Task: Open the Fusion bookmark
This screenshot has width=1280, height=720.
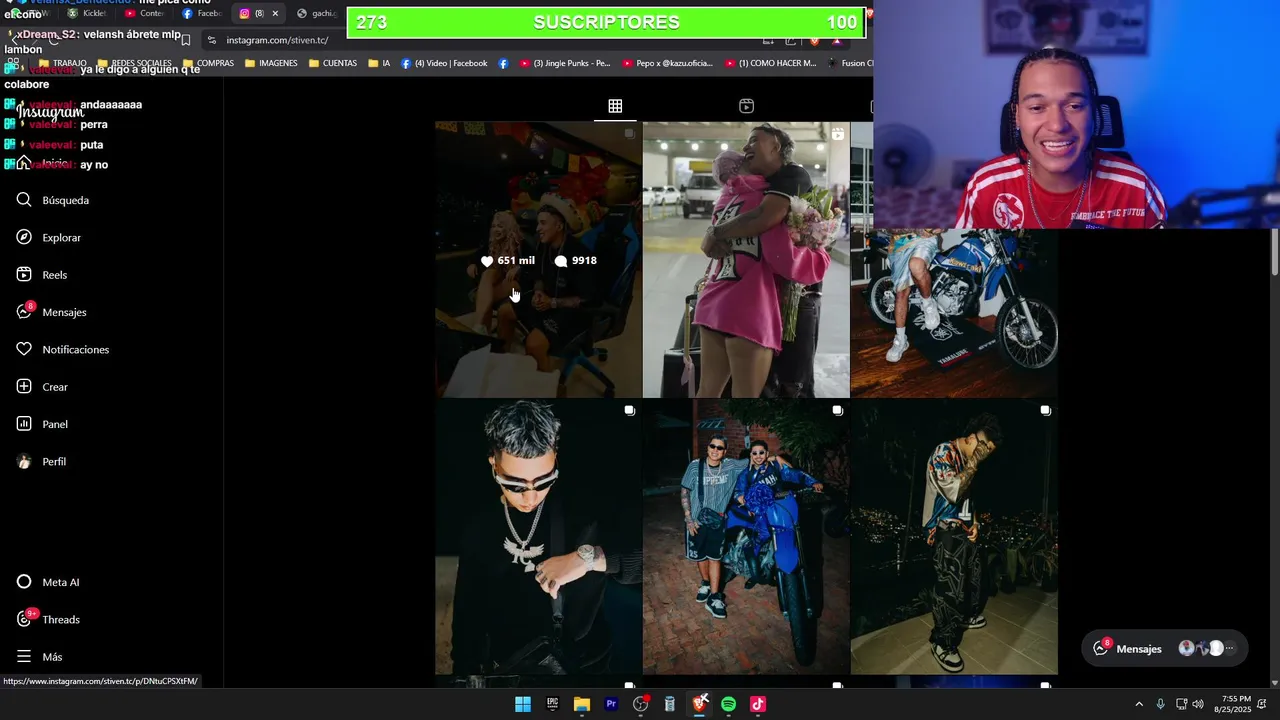Action: pyautogui.click(x=850, y=63)
